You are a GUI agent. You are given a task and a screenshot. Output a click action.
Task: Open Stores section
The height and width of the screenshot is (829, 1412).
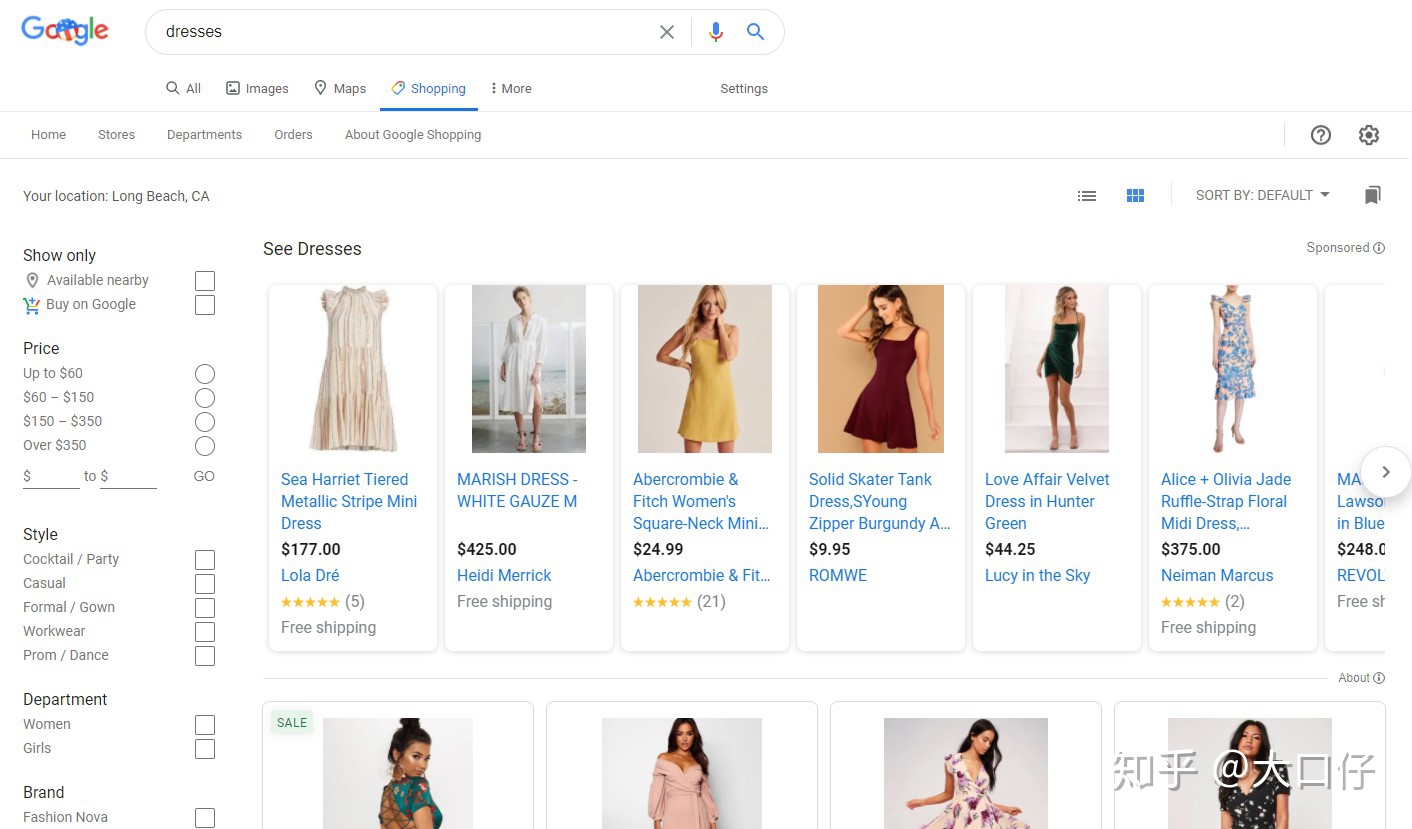pyautogui.click(x=116, y=135)
